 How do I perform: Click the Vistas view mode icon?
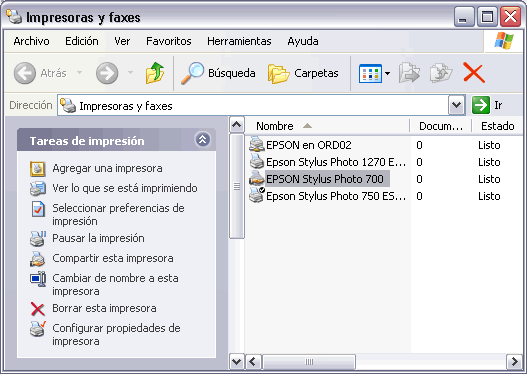click(x=370, y=73)
